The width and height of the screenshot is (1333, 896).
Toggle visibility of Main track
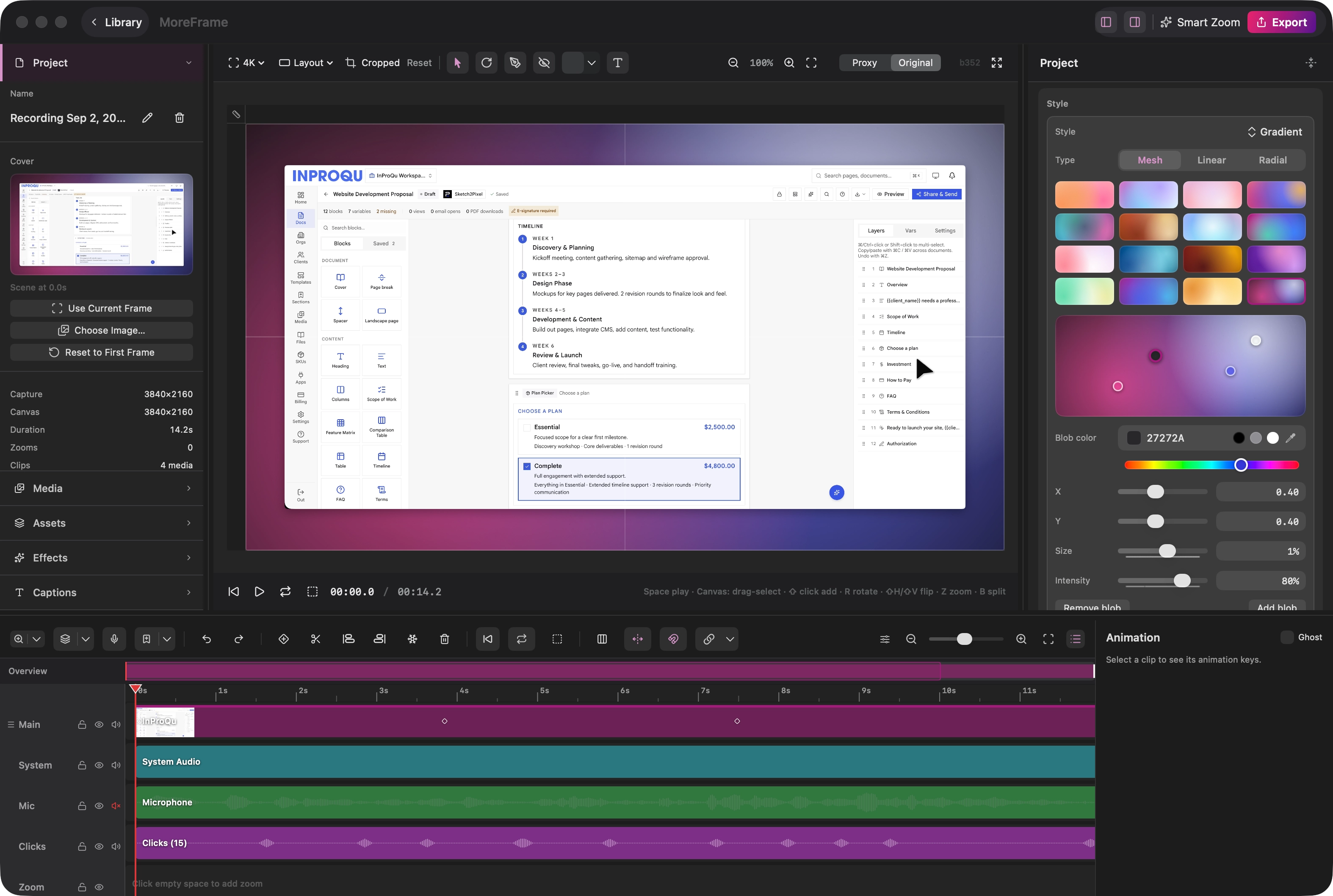pyautogui.click(x=99, y=725)
